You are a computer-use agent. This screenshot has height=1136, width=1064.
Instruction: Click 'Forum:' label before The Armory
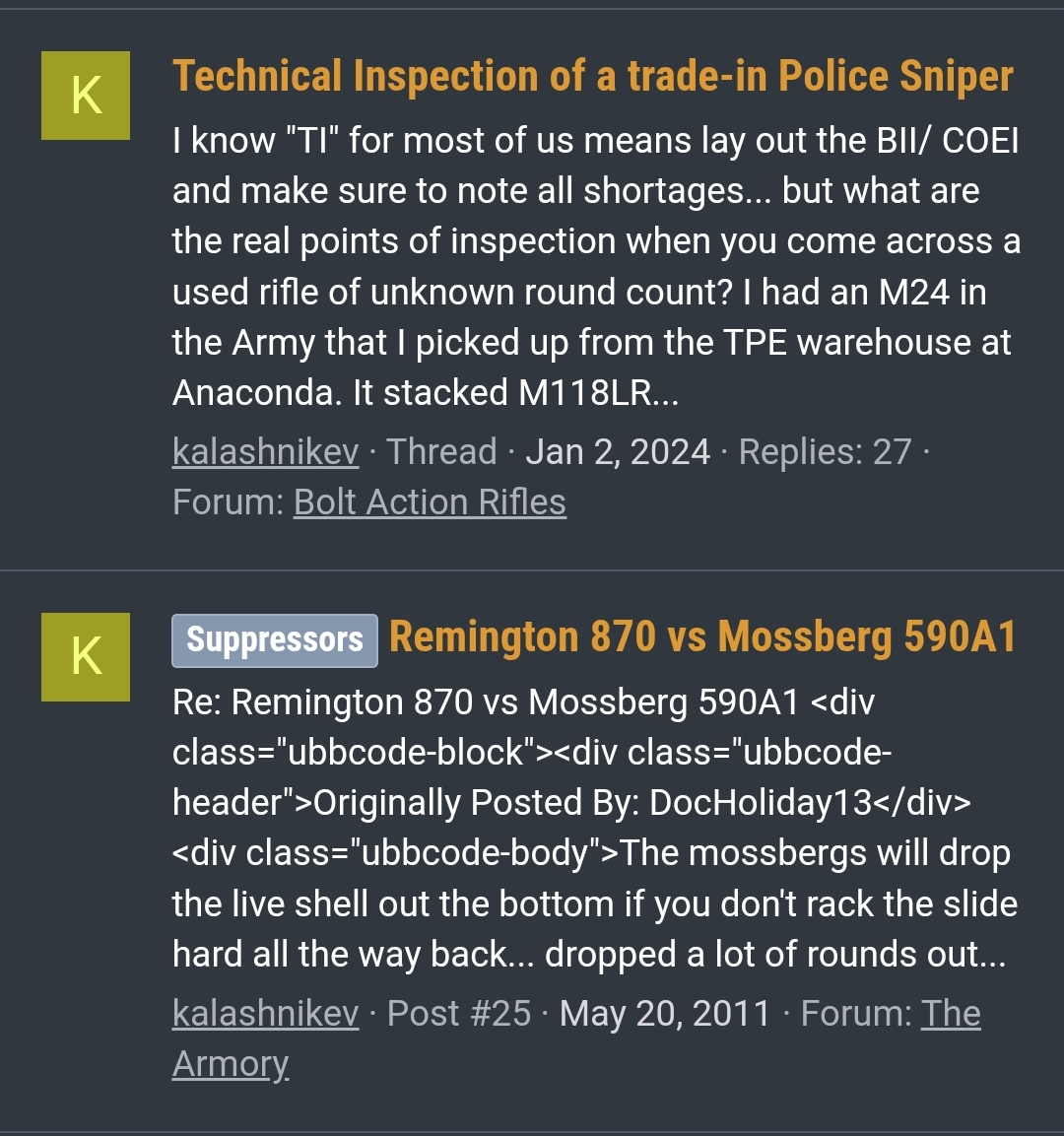(x=856, y=1014)
